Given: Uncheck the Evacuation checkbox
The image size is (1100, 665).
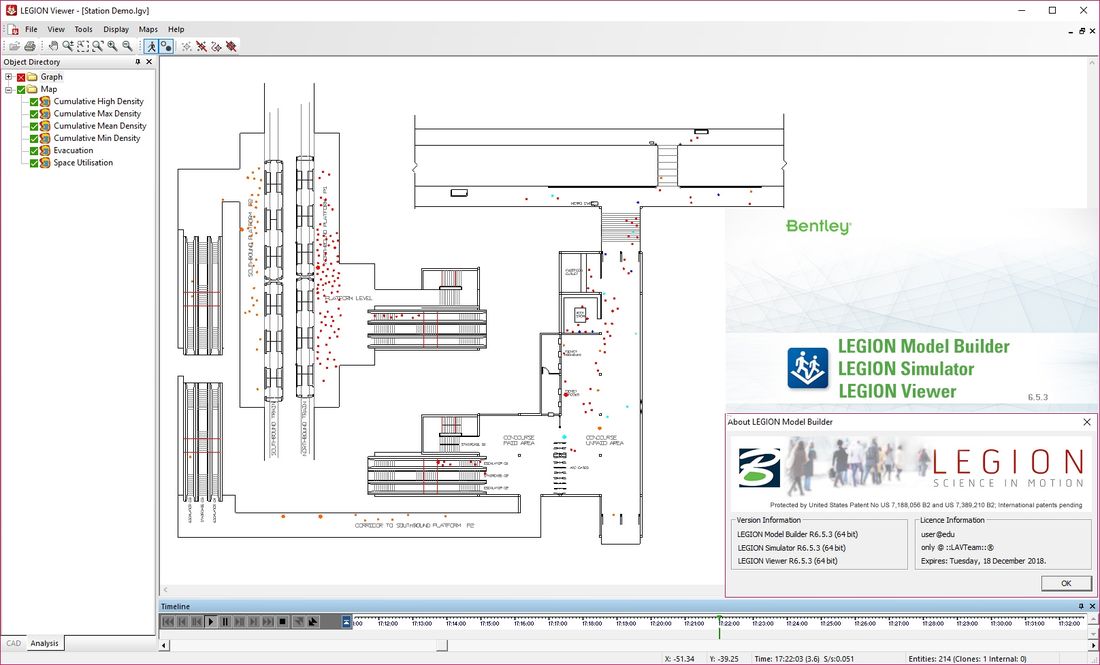Looking at the screenshot, I should coord(34,150).
